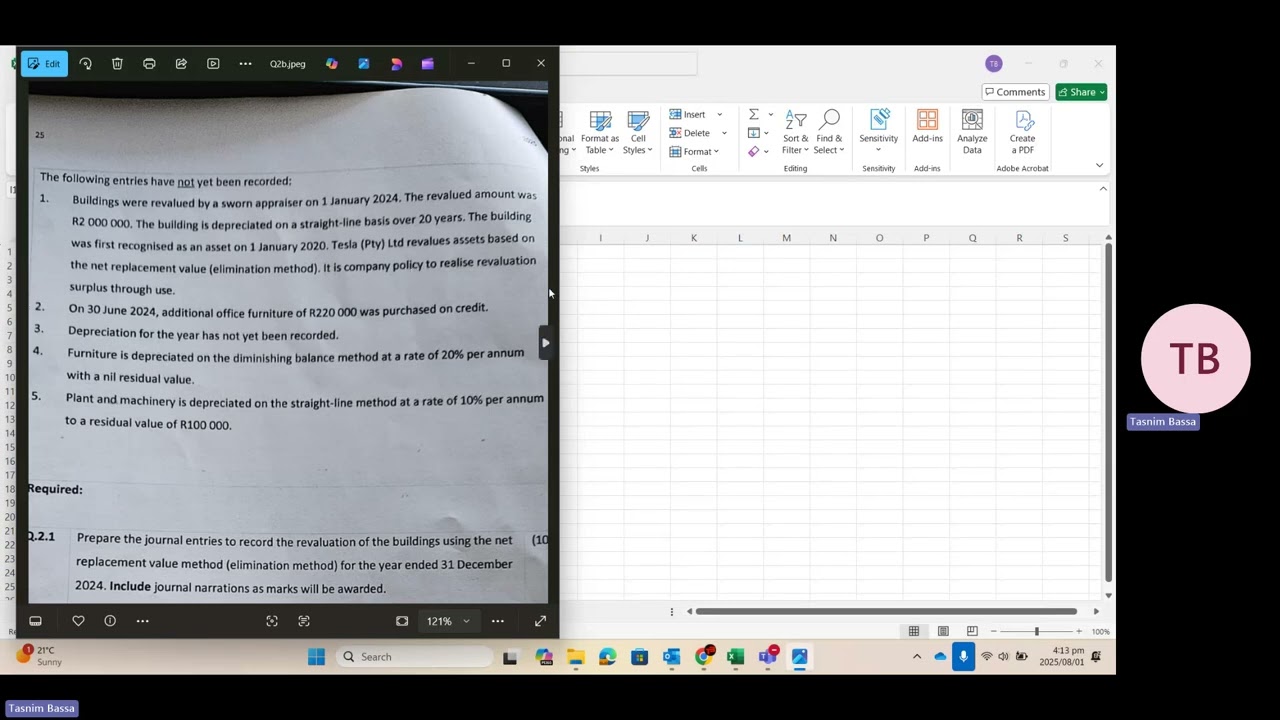Switch to Normal view in Excel
The image size is (1280, 720).
pos(914,631)
